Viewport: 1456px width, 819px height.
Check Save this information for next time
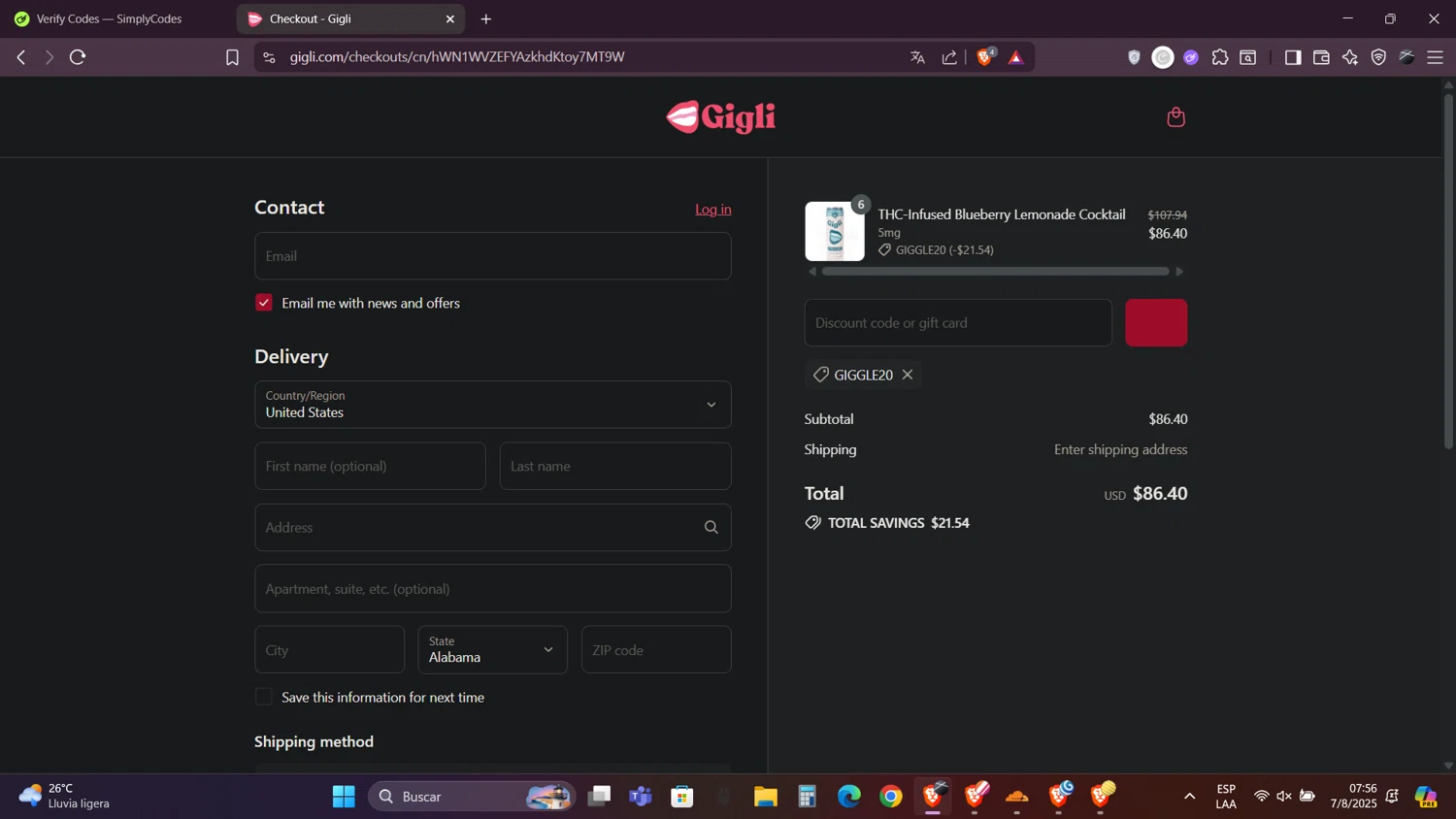tap(264, 697)
